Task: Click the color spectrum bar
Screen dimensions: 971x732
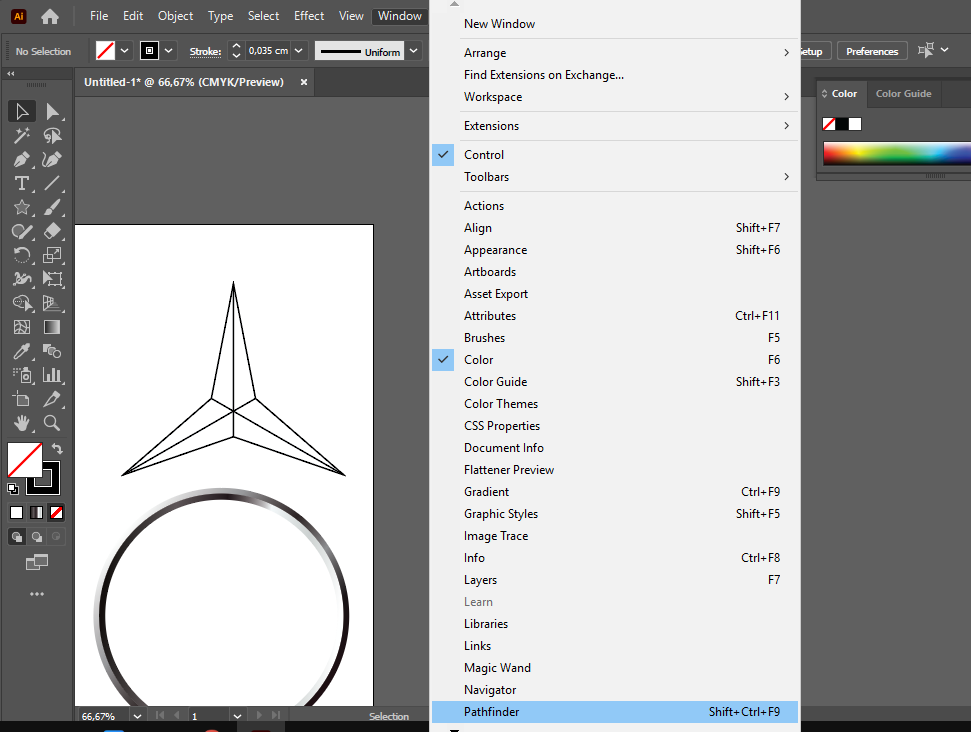Action: [895, 154]
